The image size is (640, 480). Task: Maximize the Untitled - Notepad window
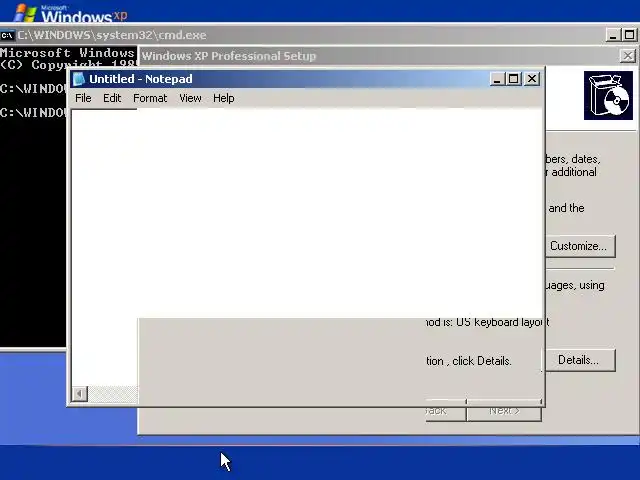coord(514,79)
